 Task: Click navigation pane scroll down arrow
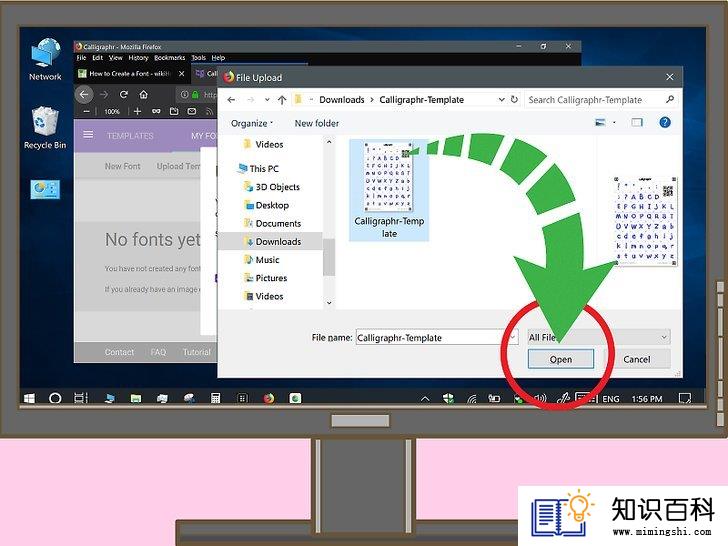329,303
